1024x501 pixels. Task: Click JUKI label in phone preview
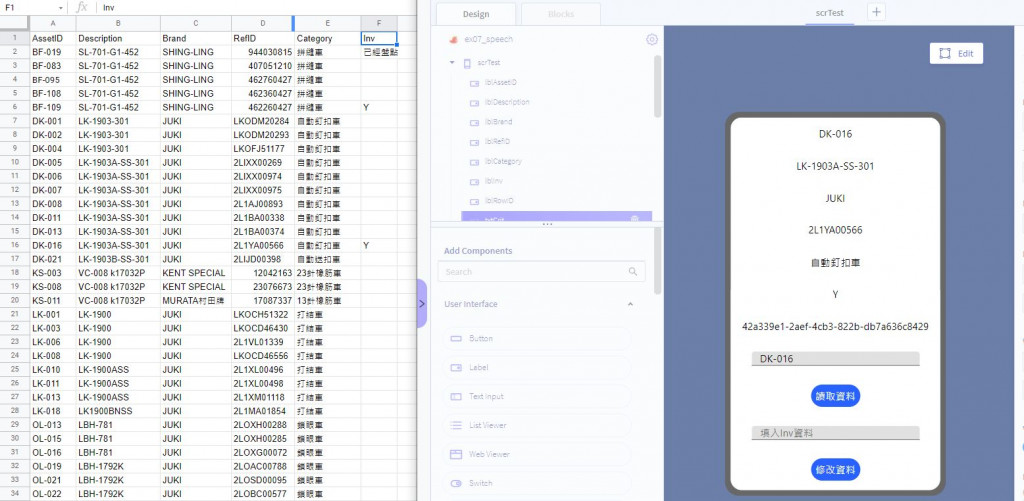coord(835,199)
